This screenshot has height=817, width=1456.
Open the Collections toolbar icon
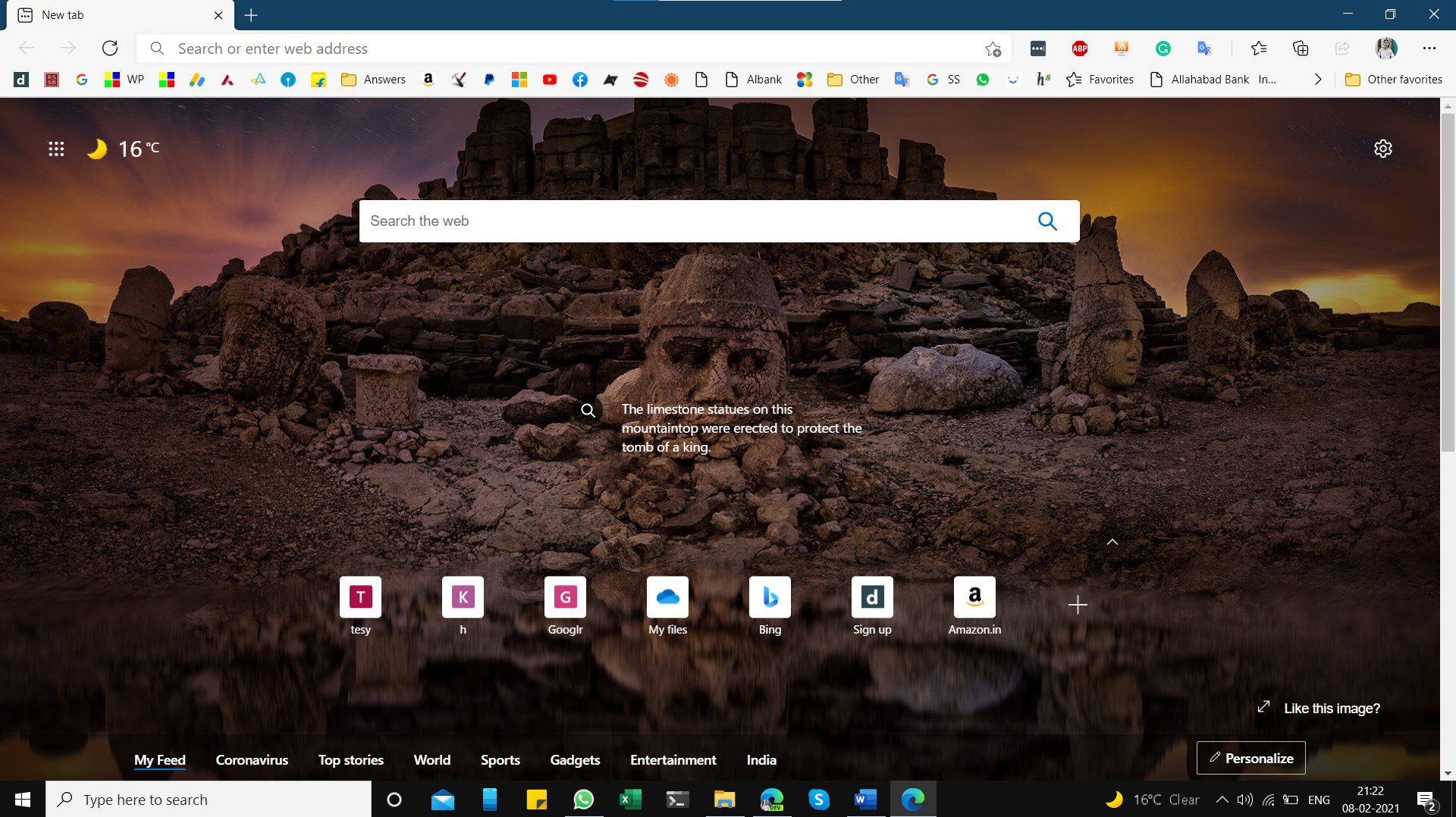click(1300, 49)
